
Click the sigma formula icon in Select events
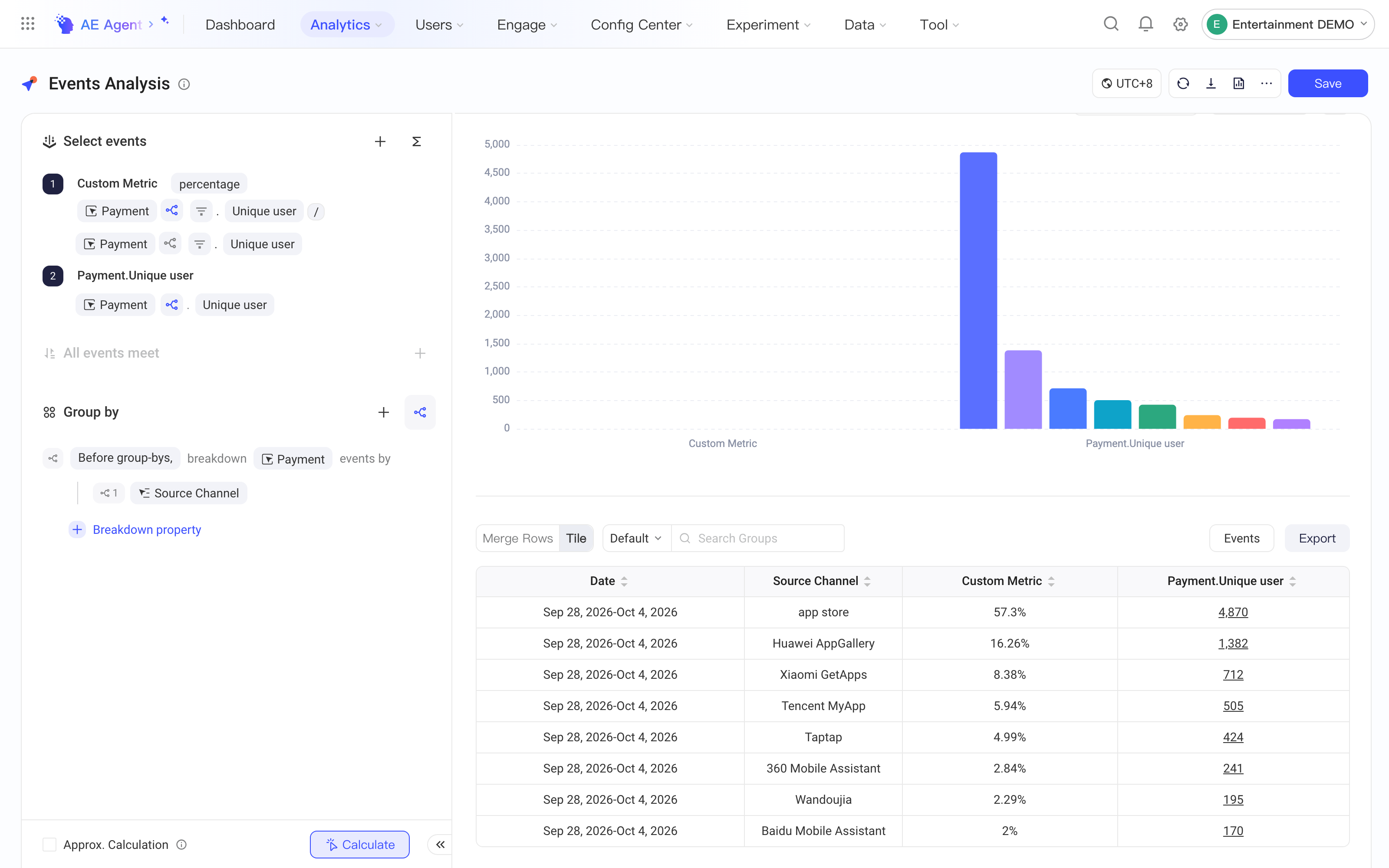click(x=417, y=141)
